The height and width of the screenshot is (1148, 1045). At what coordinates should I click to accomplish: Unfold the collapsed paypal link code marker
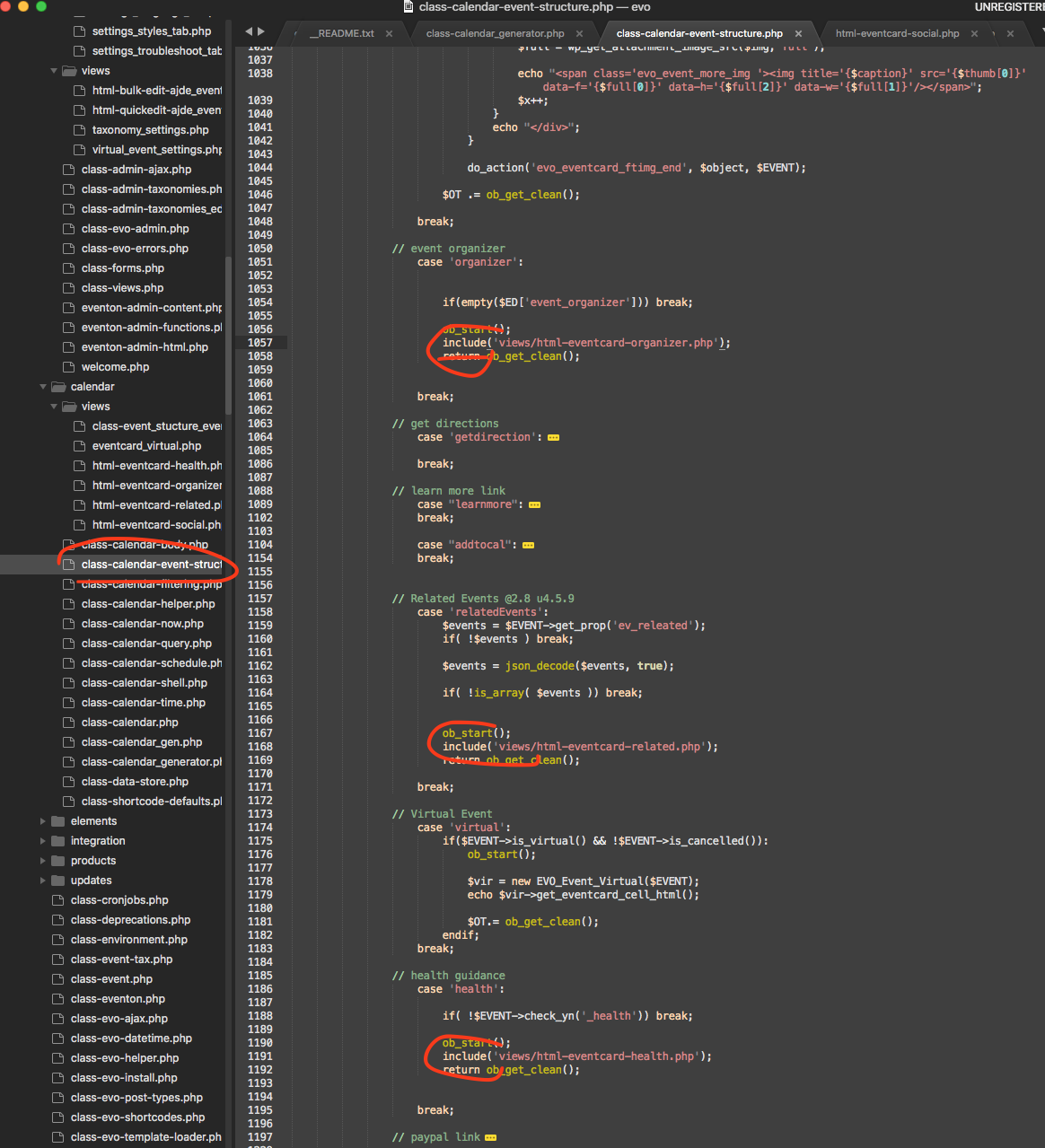pos(491,1138)
